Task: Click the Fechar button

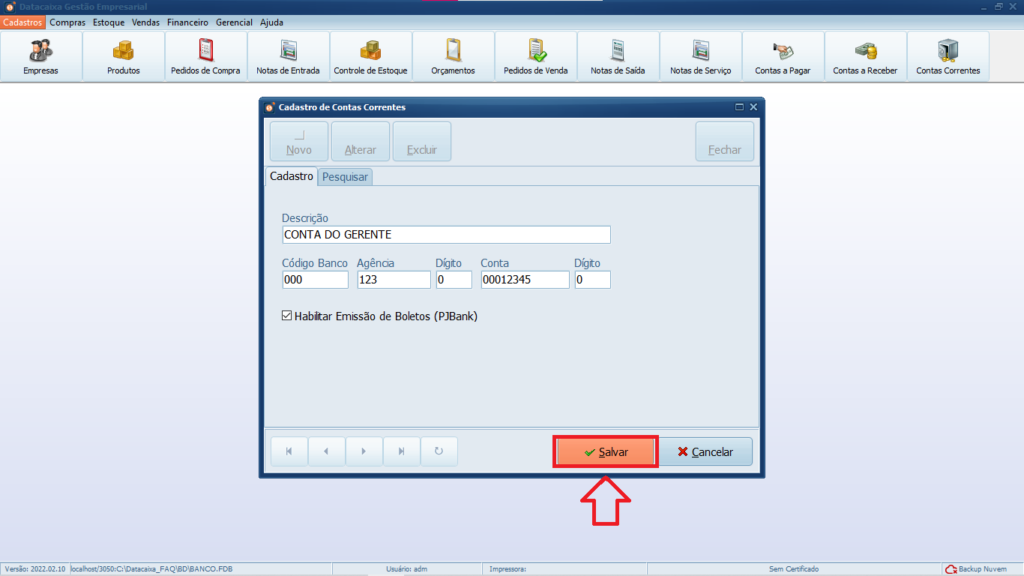Action: (725, 141)
